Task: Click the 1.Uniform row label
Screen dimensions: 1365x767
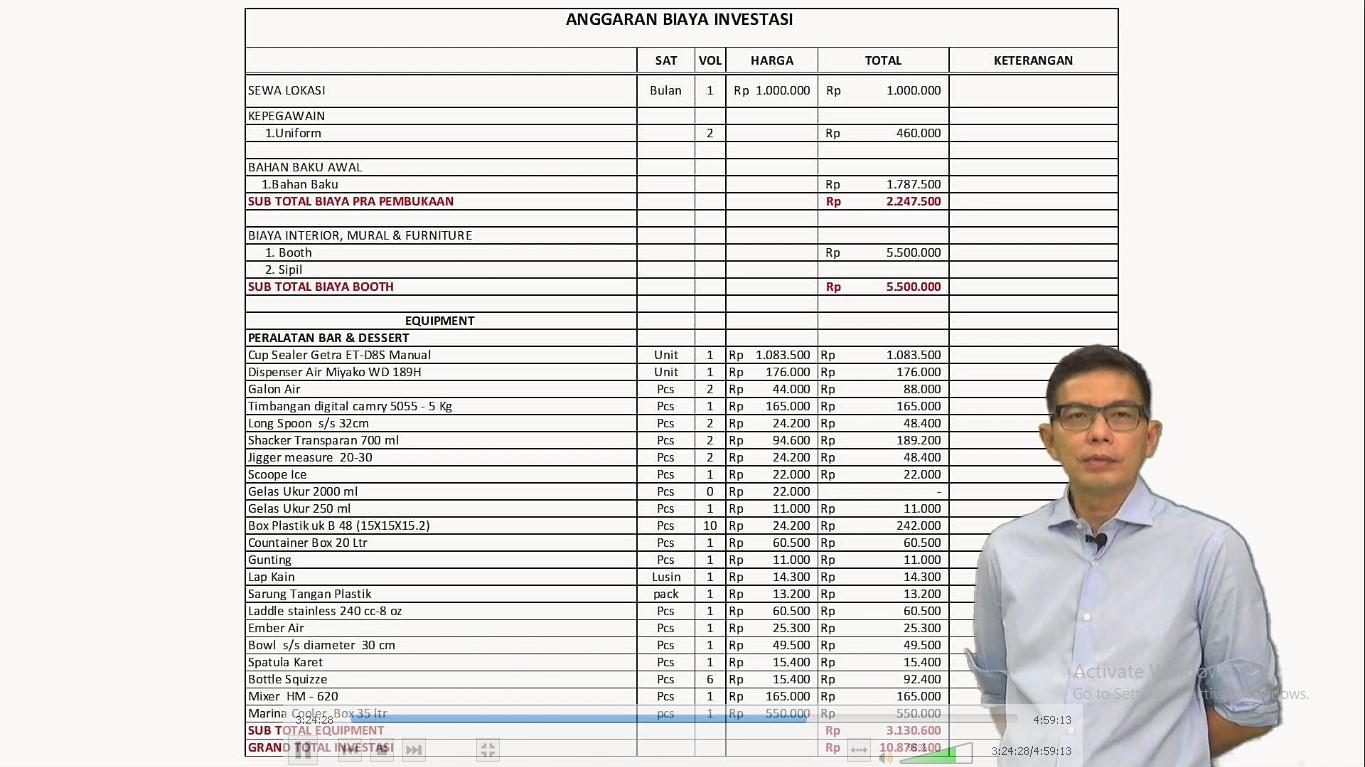Action: pyautogui.click(x=293, y=133)
